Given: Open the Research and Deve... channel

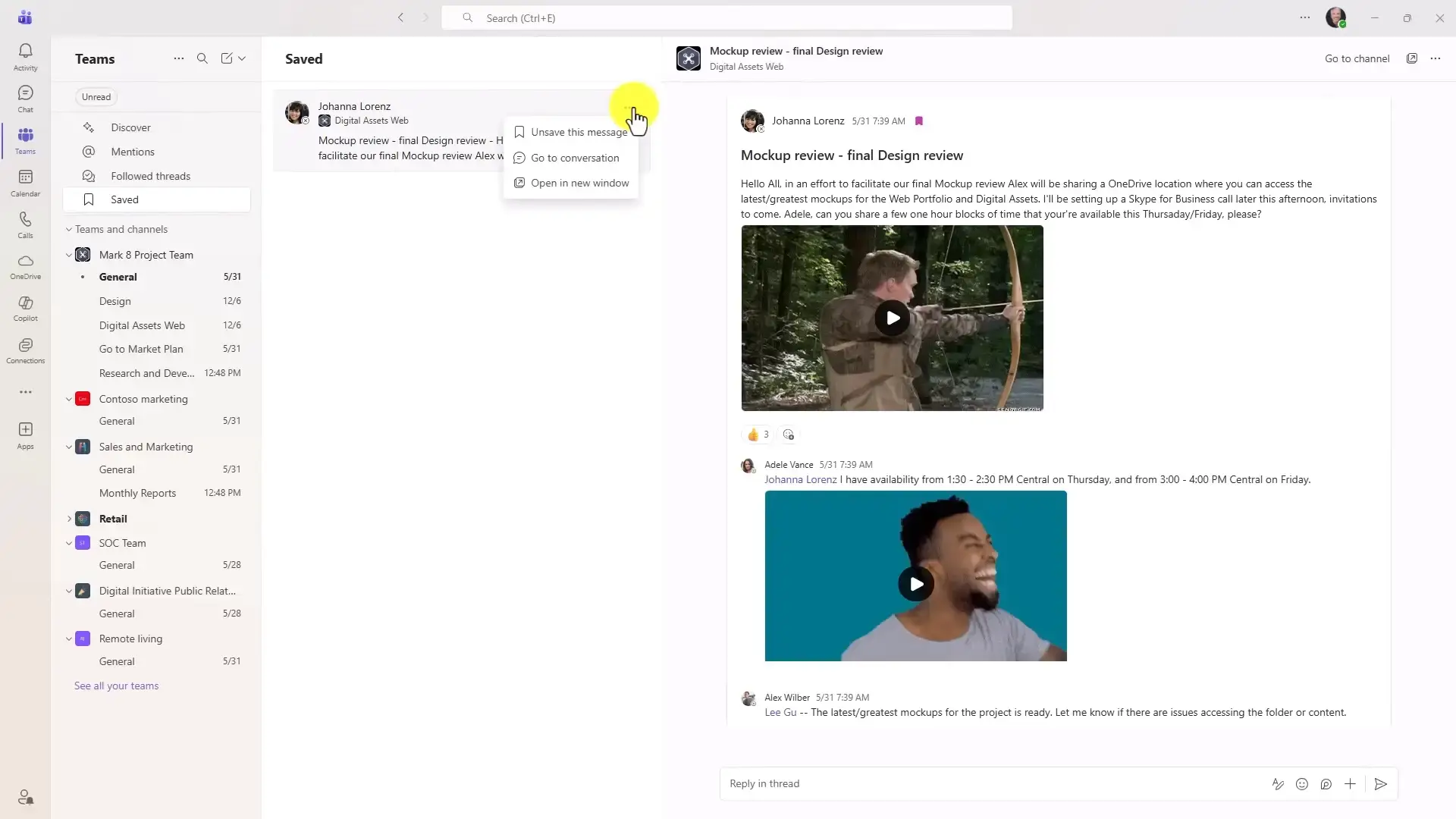Looking at the screenshot, I should 157,373.
